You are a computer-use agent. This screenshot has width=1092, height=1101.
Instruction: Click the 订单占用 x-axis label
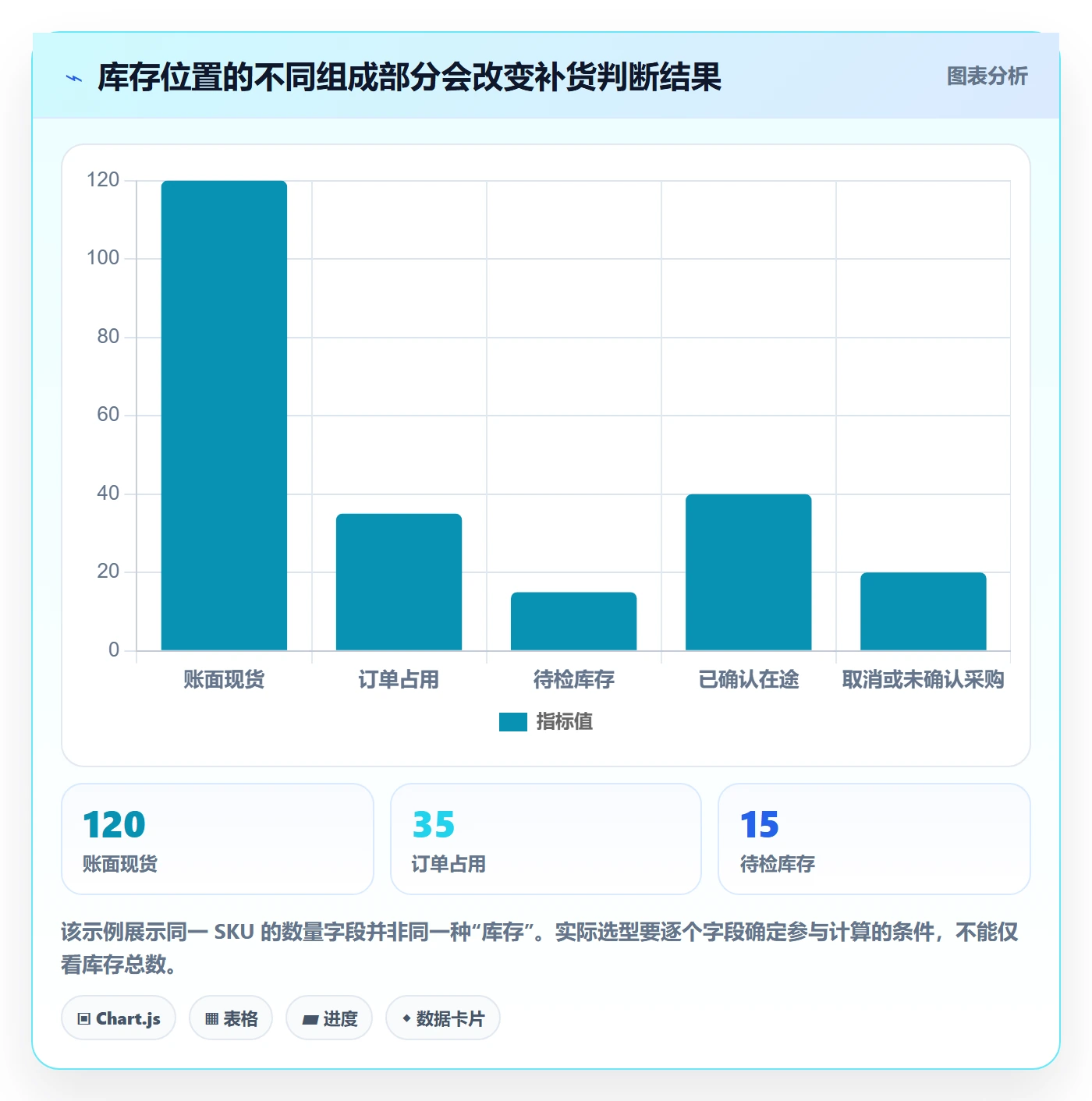click(399, 680)
